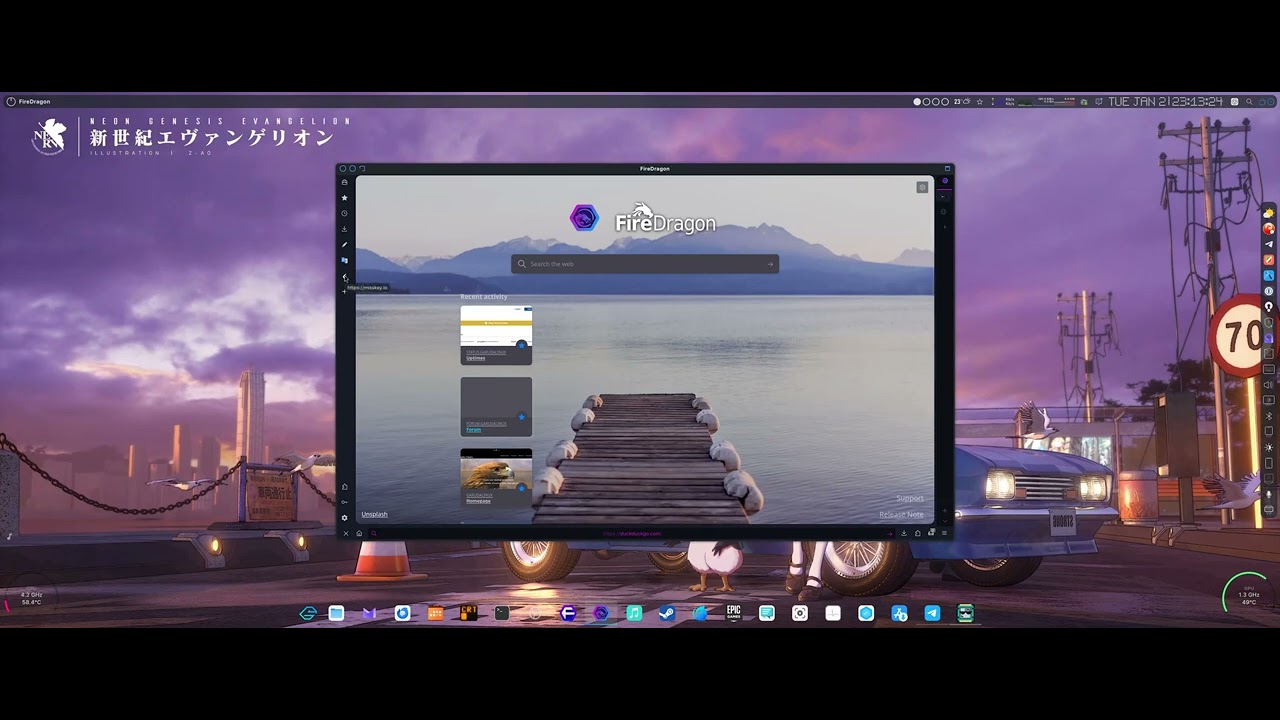Open the settings gear in left sidebar

(344, 518)
